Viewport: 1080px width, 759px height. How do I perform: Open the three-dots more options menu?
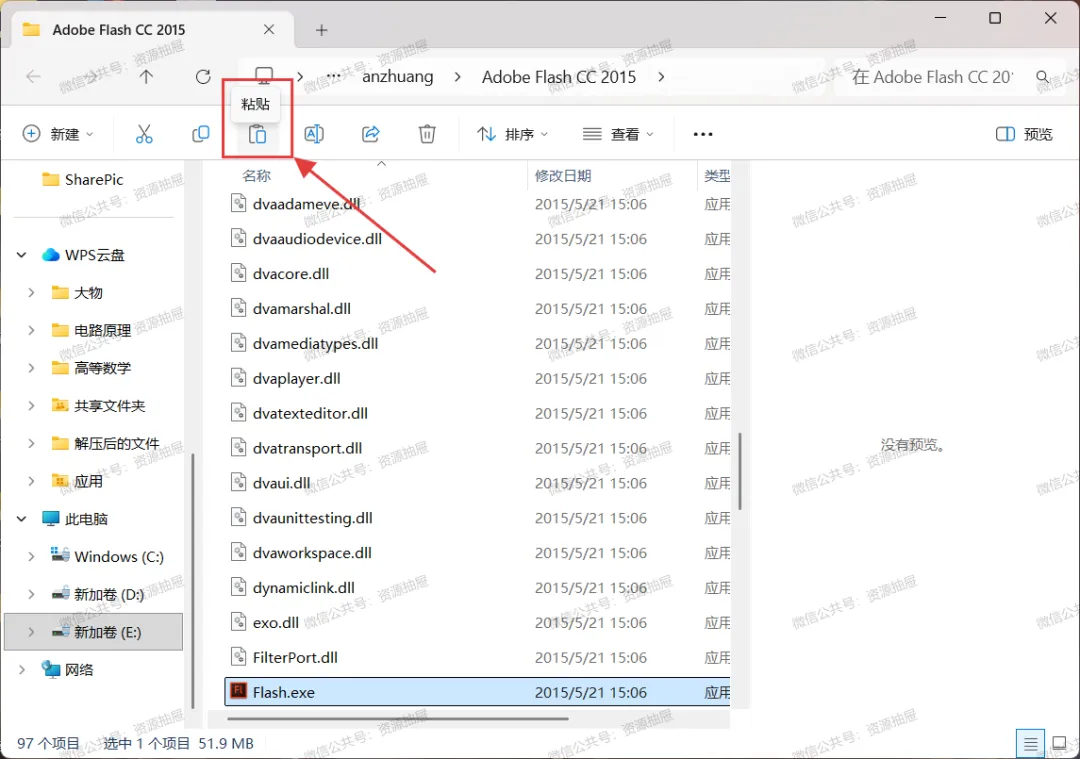tap(703, 134)
